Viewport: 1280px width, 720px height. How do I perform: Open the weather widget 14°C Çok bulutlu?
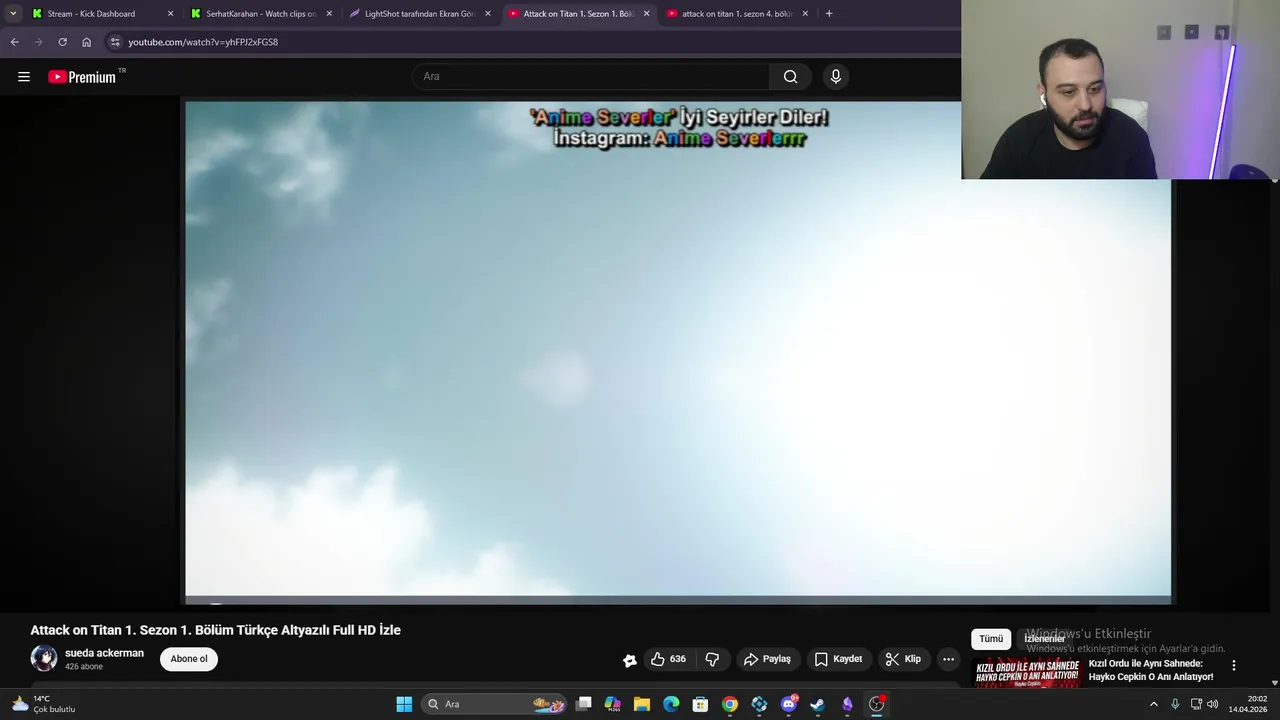[x=44, y=704]
